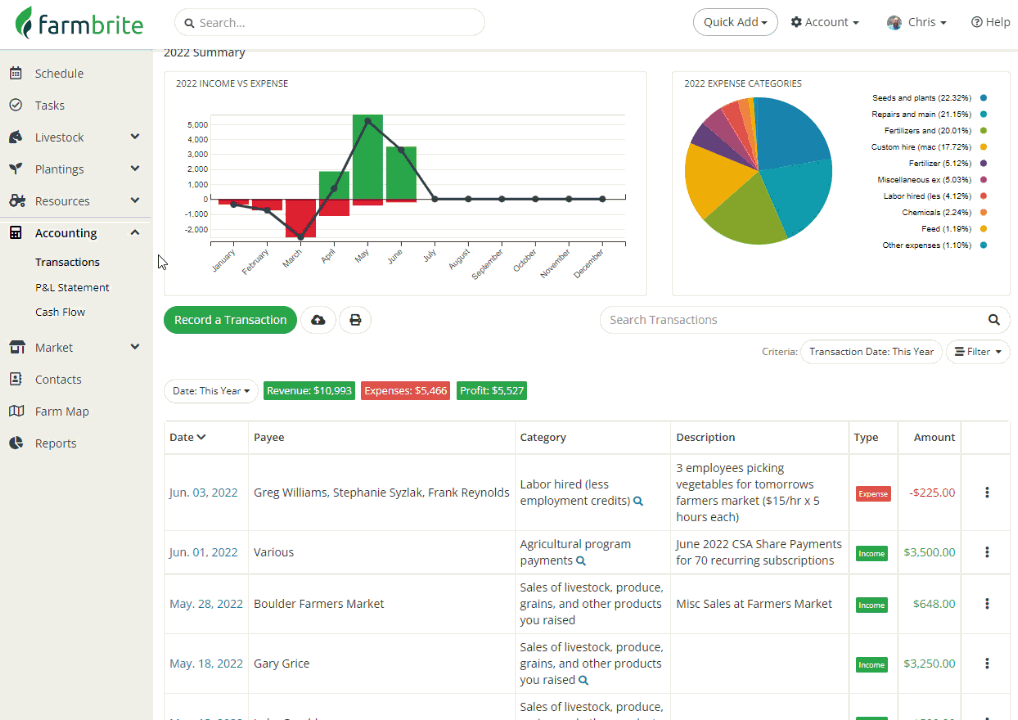Click Record a Transaction button
The height and width of the screenshot is (720, 1018).
pyautogui.click(x=230, y=320)
